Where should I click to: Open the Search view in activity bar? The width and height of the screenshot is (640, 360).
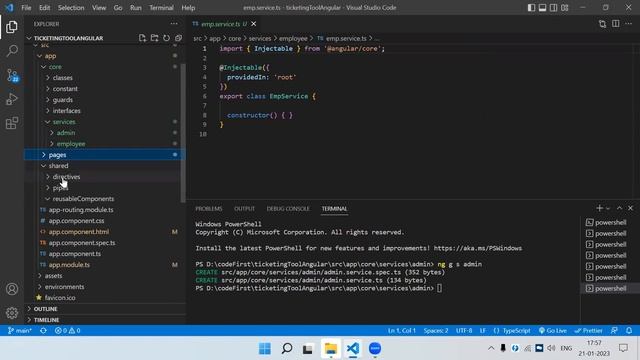pyautogui.click(x=12, y=51)
